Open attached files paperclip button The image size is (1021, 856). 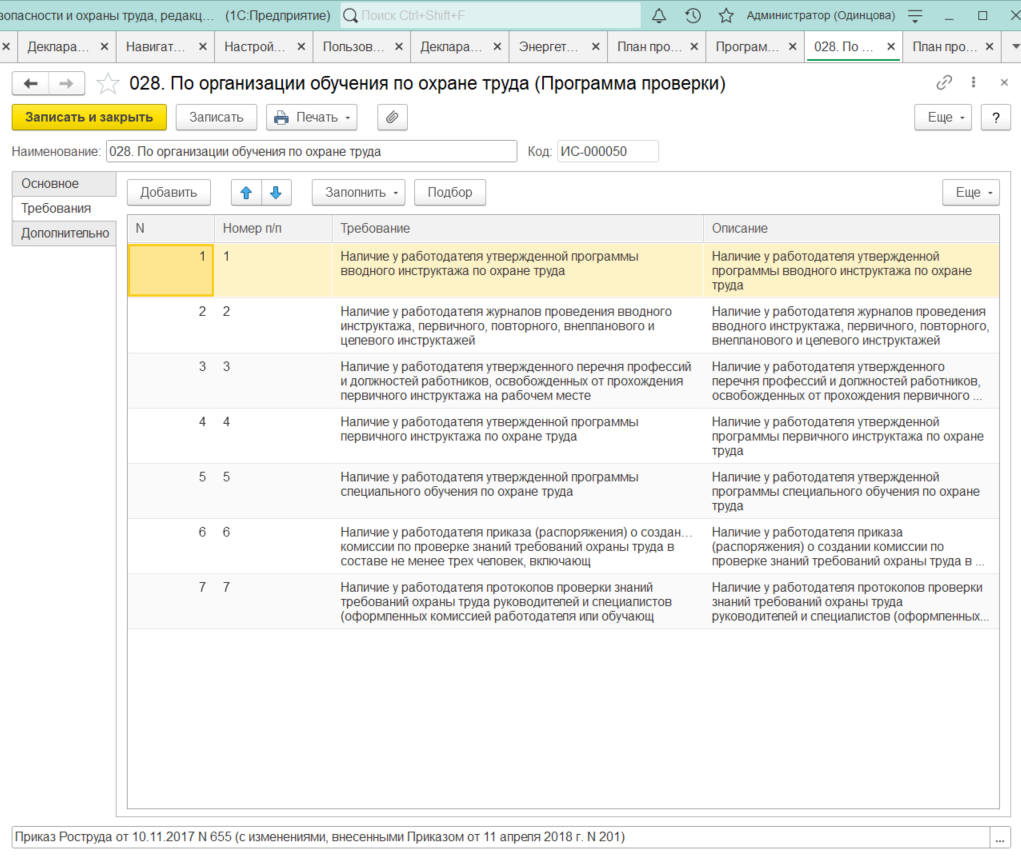pyautogui.click(x=392, y=117)
